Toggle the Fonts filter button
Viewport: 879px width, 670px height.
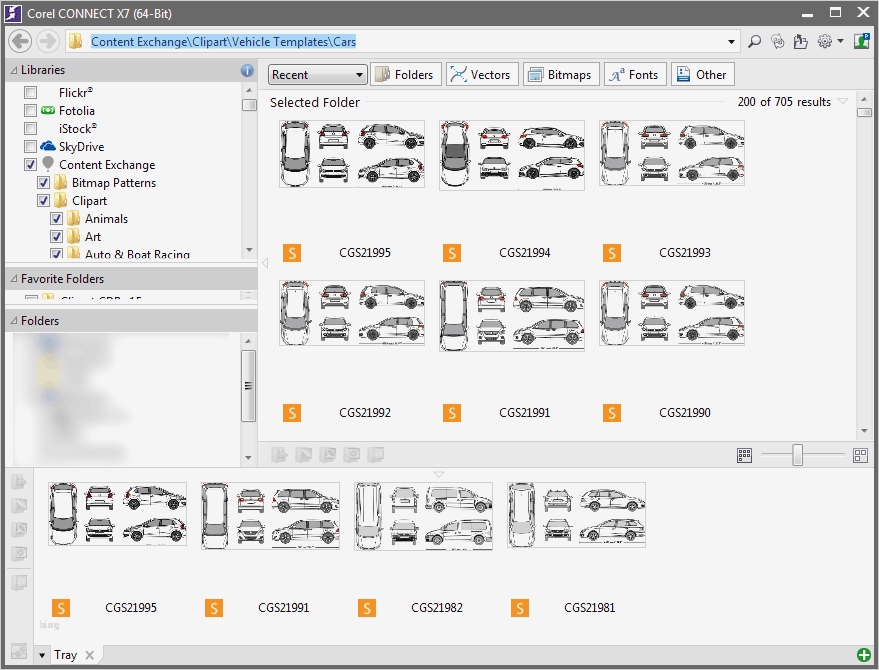pyautogui.click(x=635, y=75)
